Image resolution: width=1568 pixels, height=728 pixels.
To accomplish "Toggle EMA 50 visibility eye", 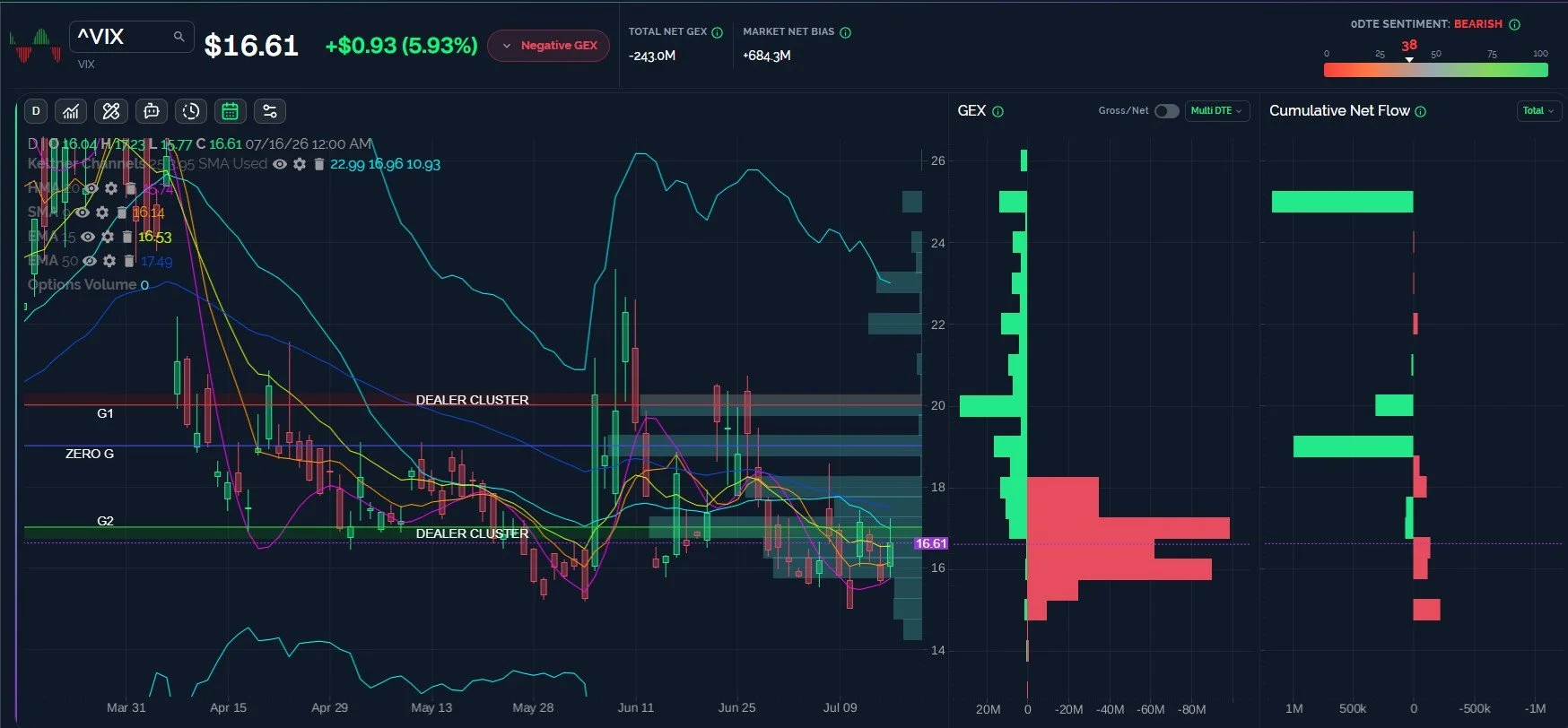I will (90, 261).
